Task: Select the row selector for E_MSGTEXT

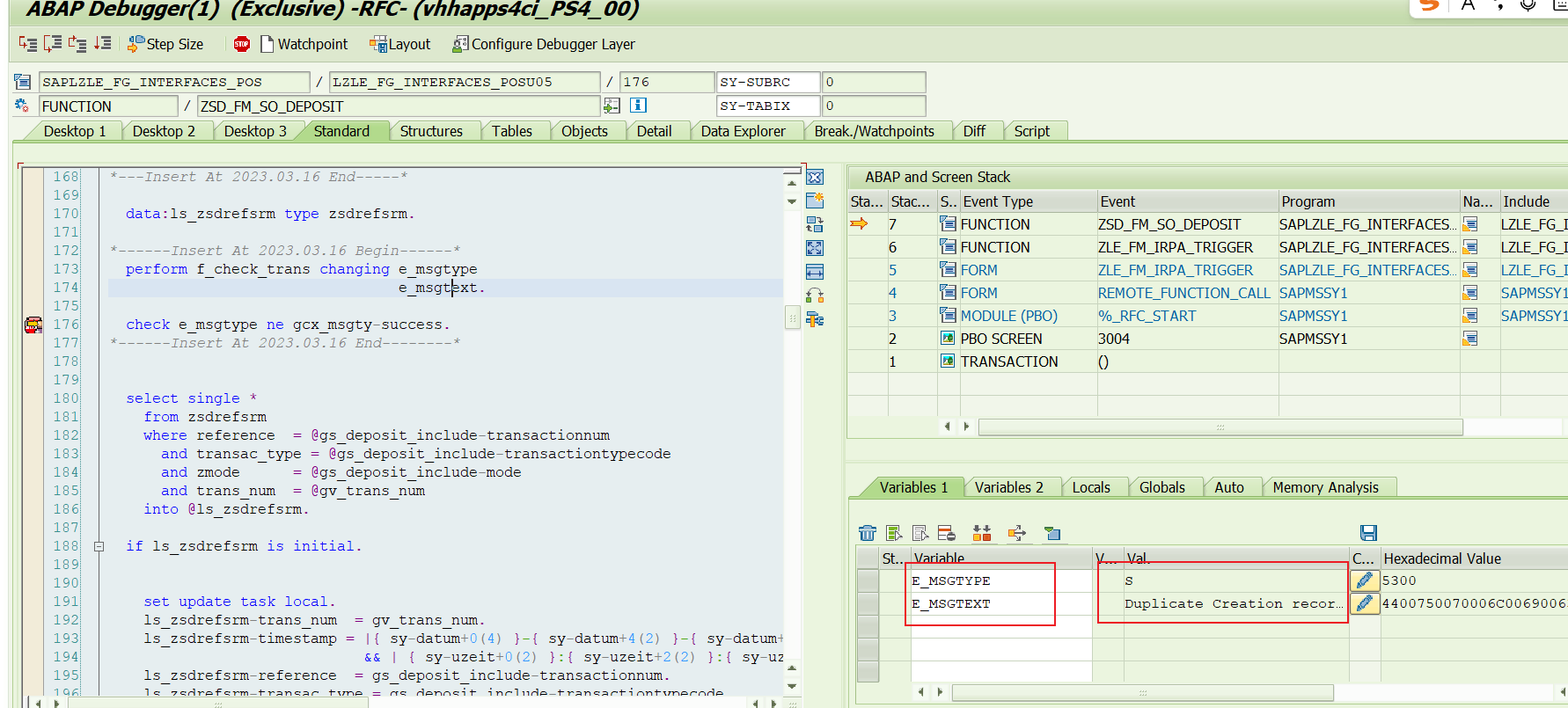Action: (x=868, y=604)
